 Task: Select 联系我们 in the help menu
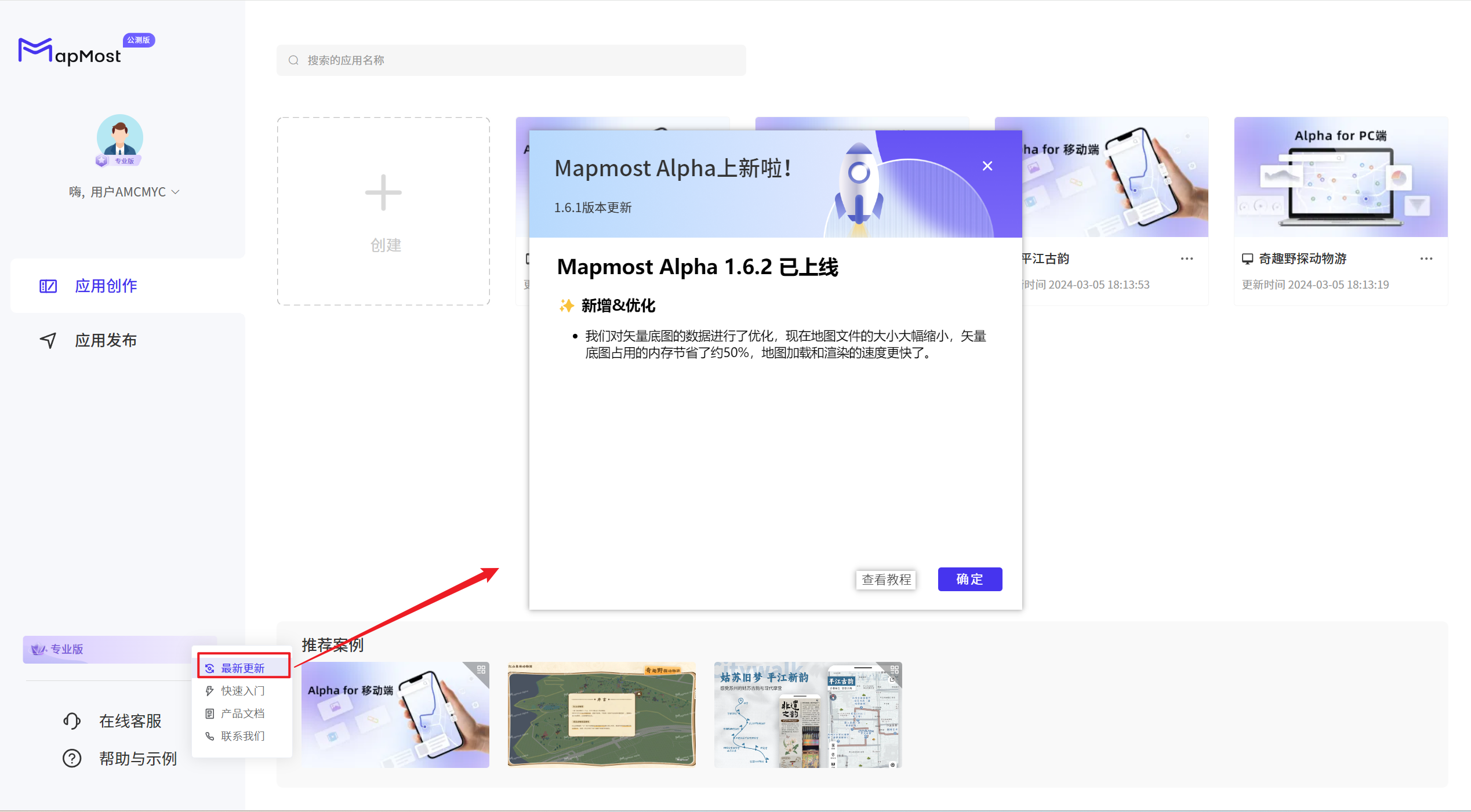(242, 736)
